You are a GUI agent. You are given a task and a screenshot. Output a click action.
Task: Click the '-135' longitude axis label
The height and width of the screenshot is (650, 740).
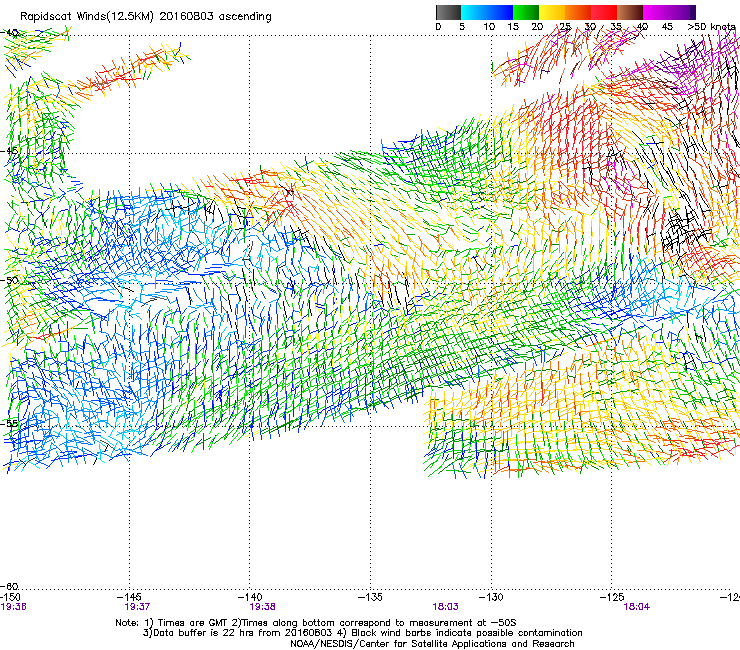(x=370, y=598)
